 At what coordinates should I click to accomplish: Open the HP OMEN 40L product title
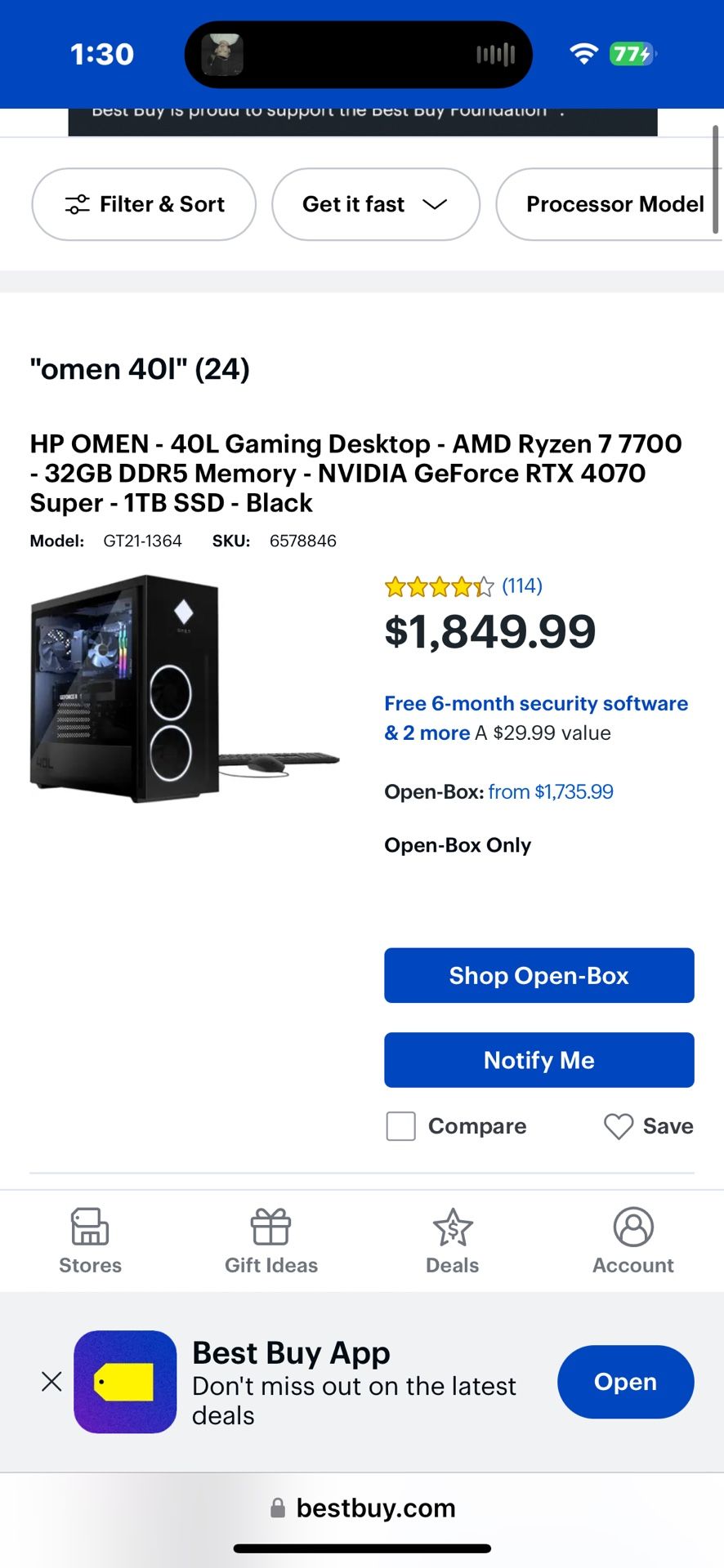(x=355, y=473)
